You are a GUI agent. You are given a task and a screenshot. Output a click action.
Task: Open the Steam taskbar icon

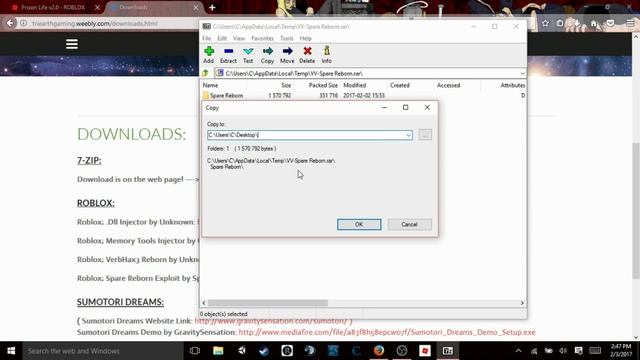(264, 351)
